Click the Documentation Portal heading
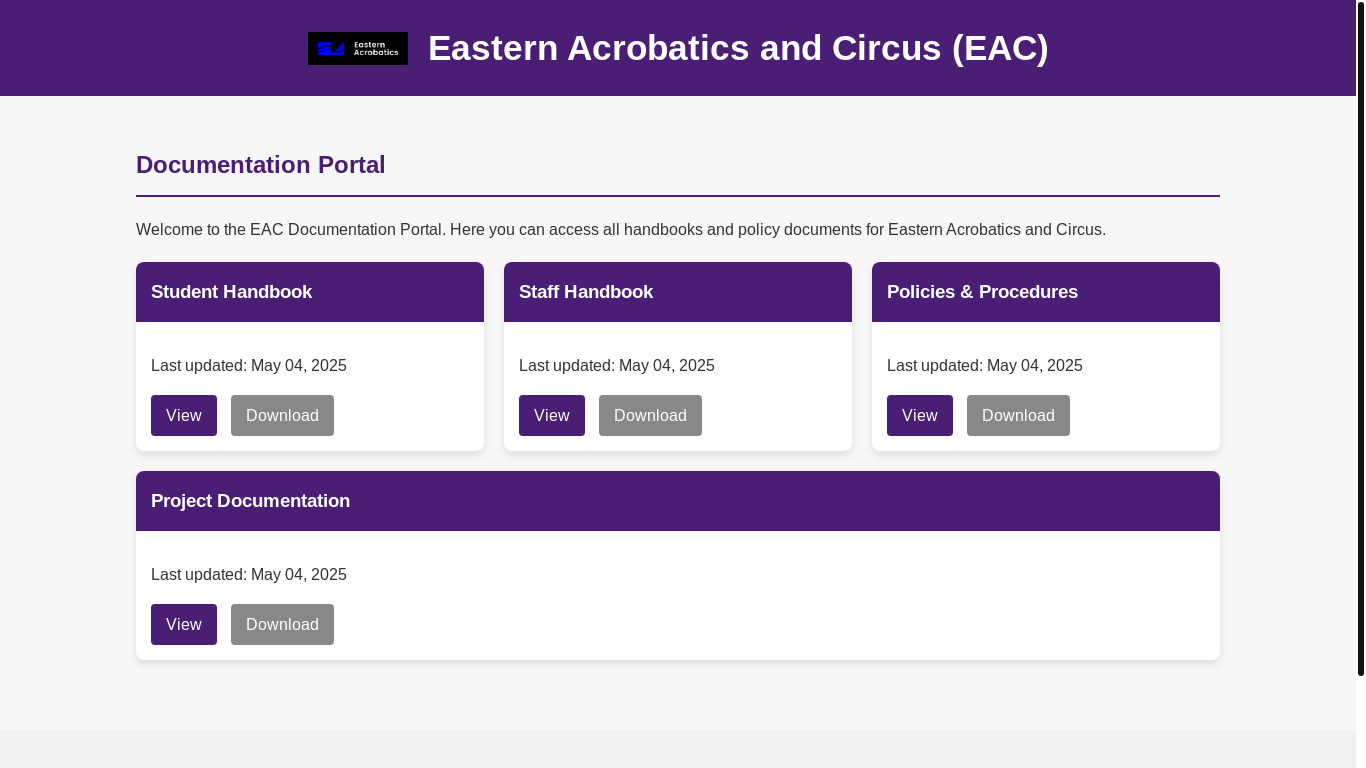 [261, 165]
